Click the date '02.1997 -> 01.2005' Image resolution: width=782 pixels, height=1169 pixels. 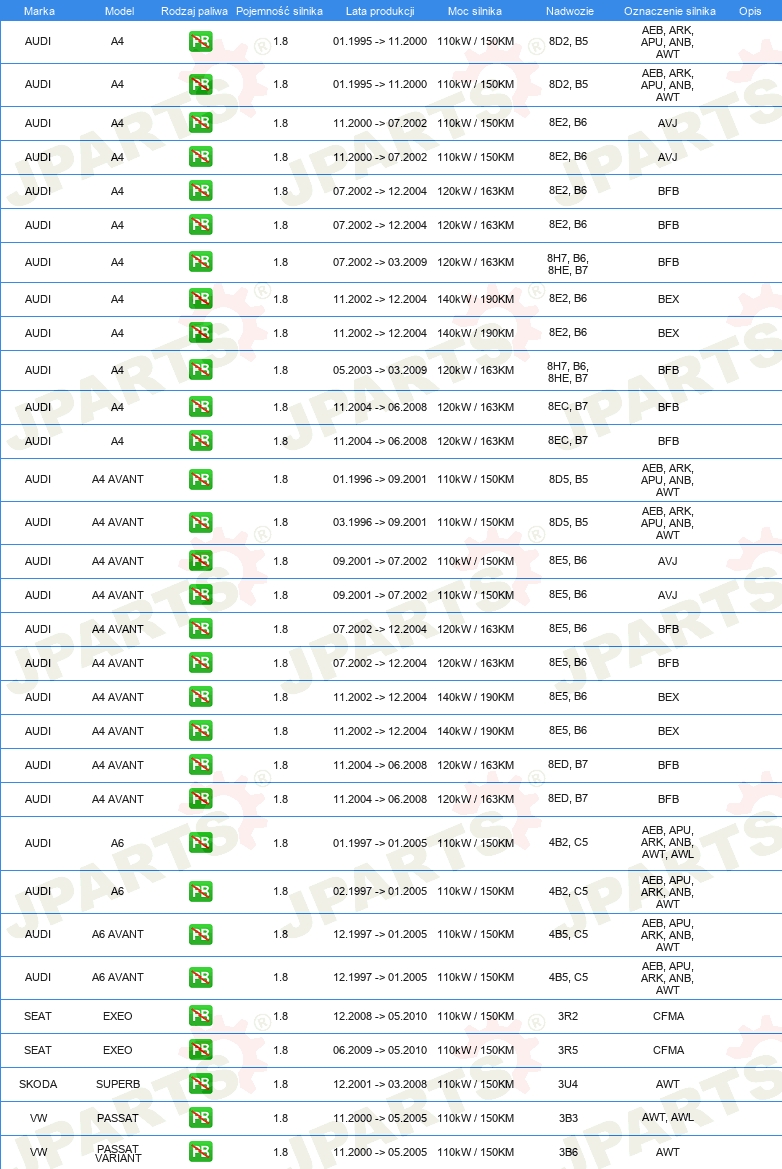click(x=380, y=891)
